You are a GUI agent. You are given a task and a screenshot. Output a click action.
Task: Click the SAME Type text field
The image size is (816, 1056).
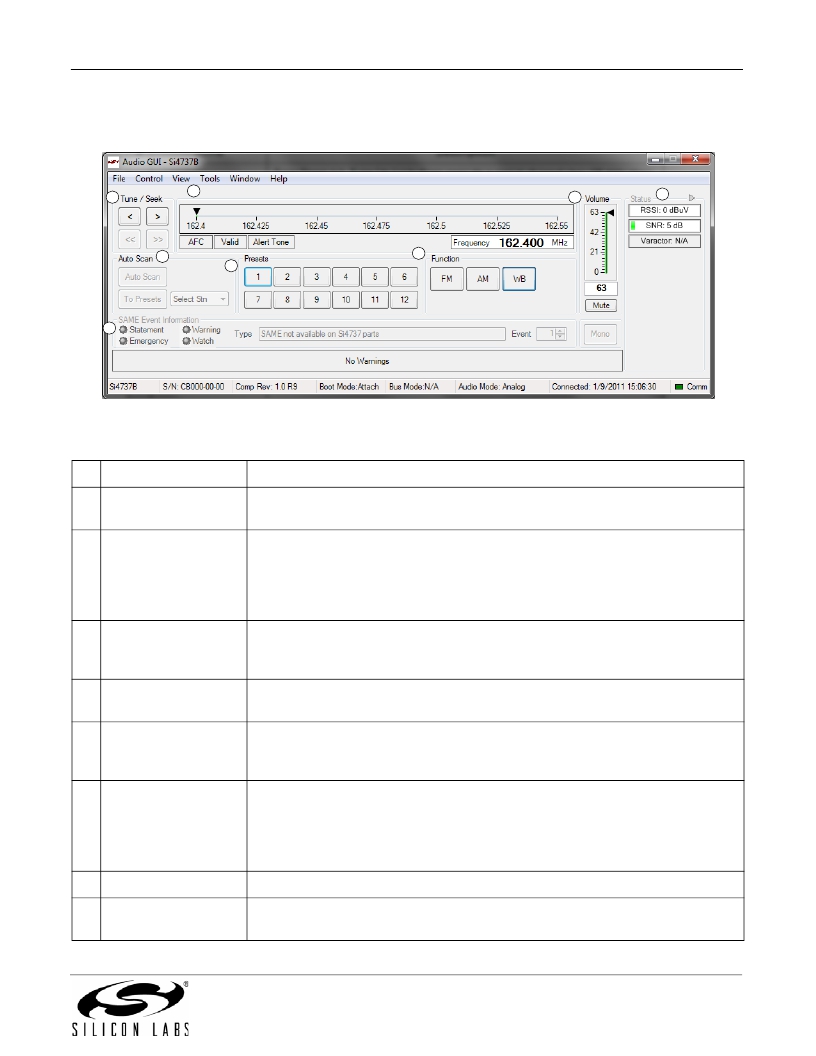point(382,334)
